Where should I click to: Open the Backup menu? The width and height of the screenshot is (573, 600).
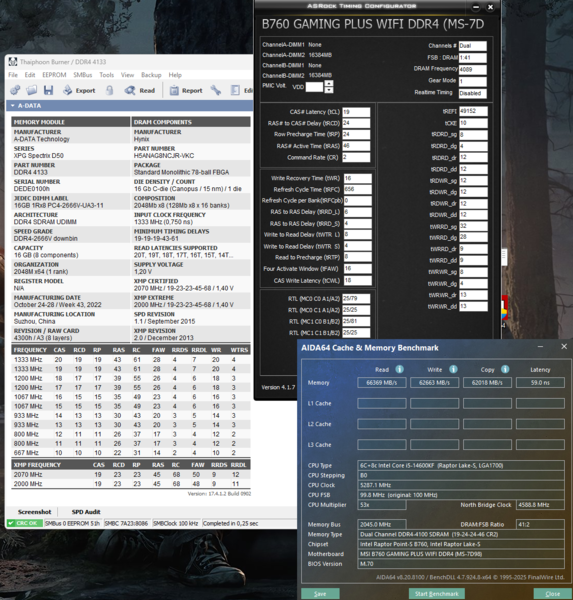click(x=151, y=75)
